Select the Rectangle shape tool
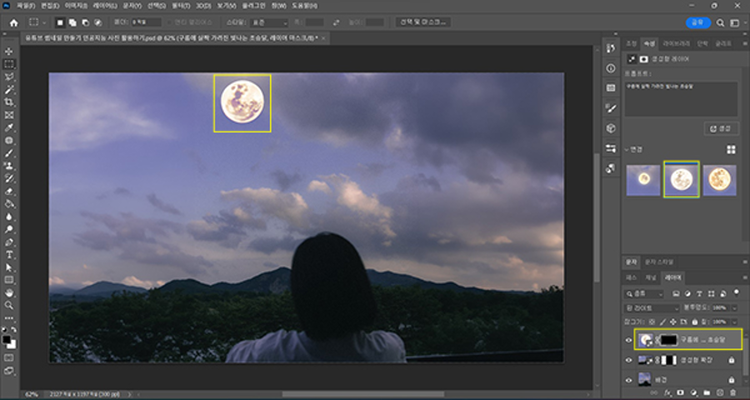The image size is (750, 400). pos(9,280)
